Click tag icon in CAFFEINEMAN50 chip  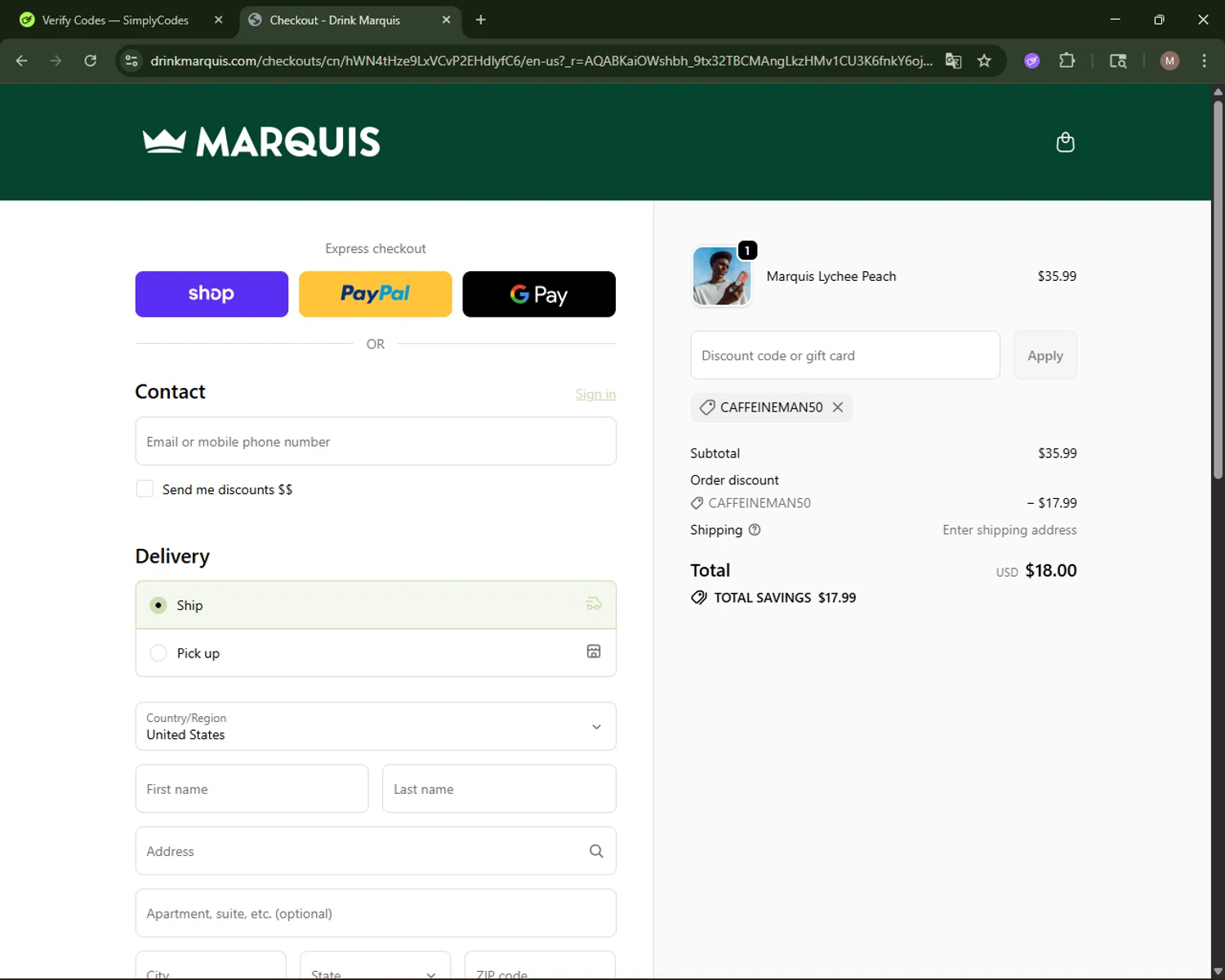pyautogui.click(x=707, y=407)
